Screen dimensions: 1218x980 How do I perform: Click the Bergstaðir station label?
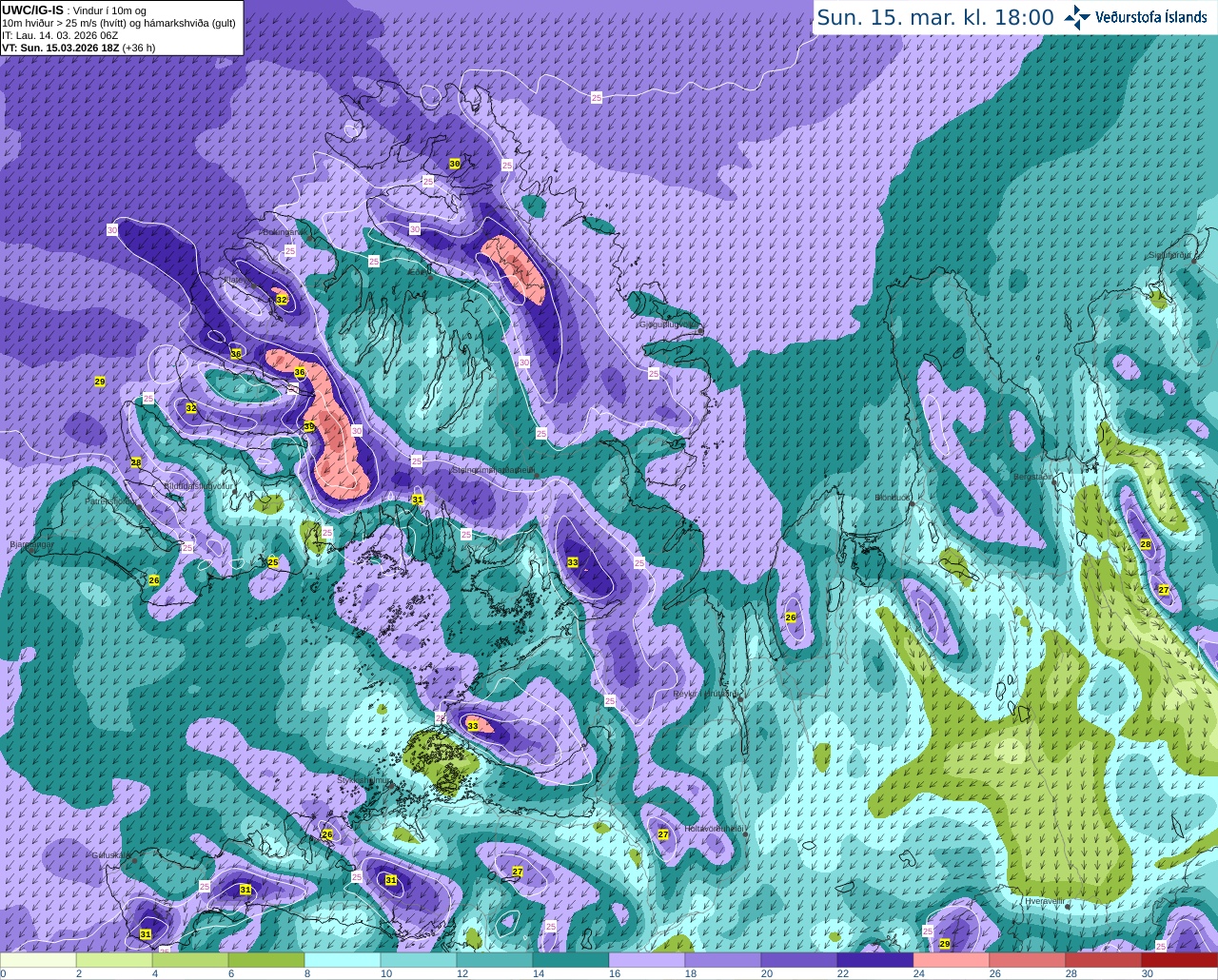coord(1033,476)
